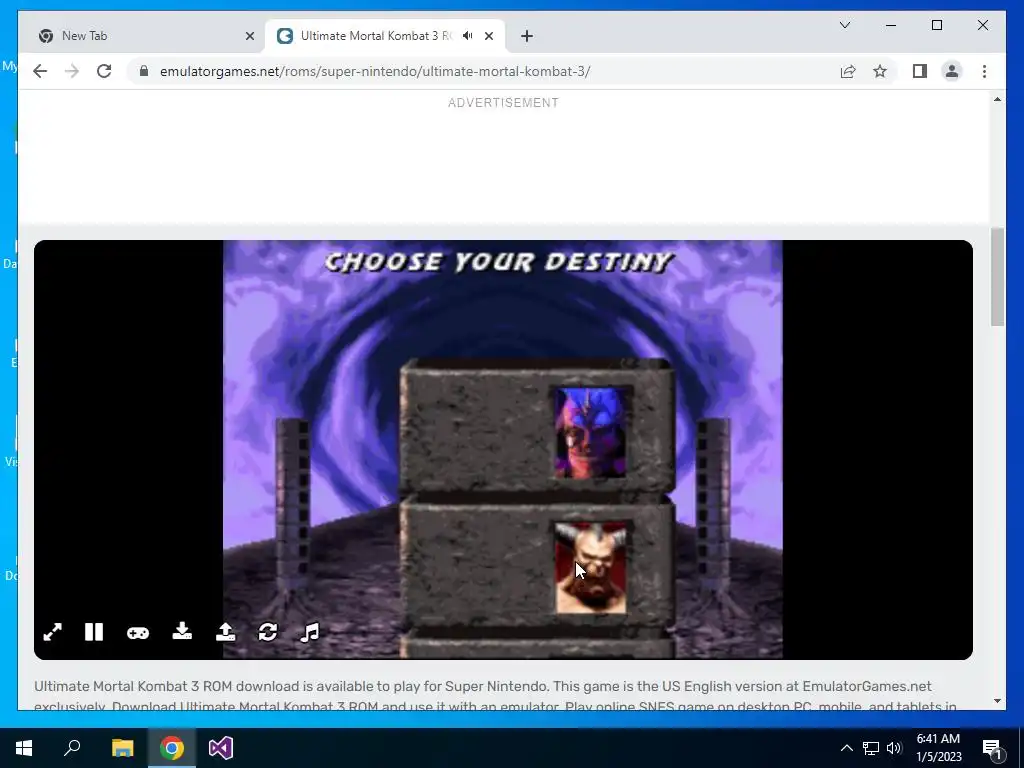Open Windows notification center
The width and height of the screenshot is (1024, 768).
click(x=992, y=748)
